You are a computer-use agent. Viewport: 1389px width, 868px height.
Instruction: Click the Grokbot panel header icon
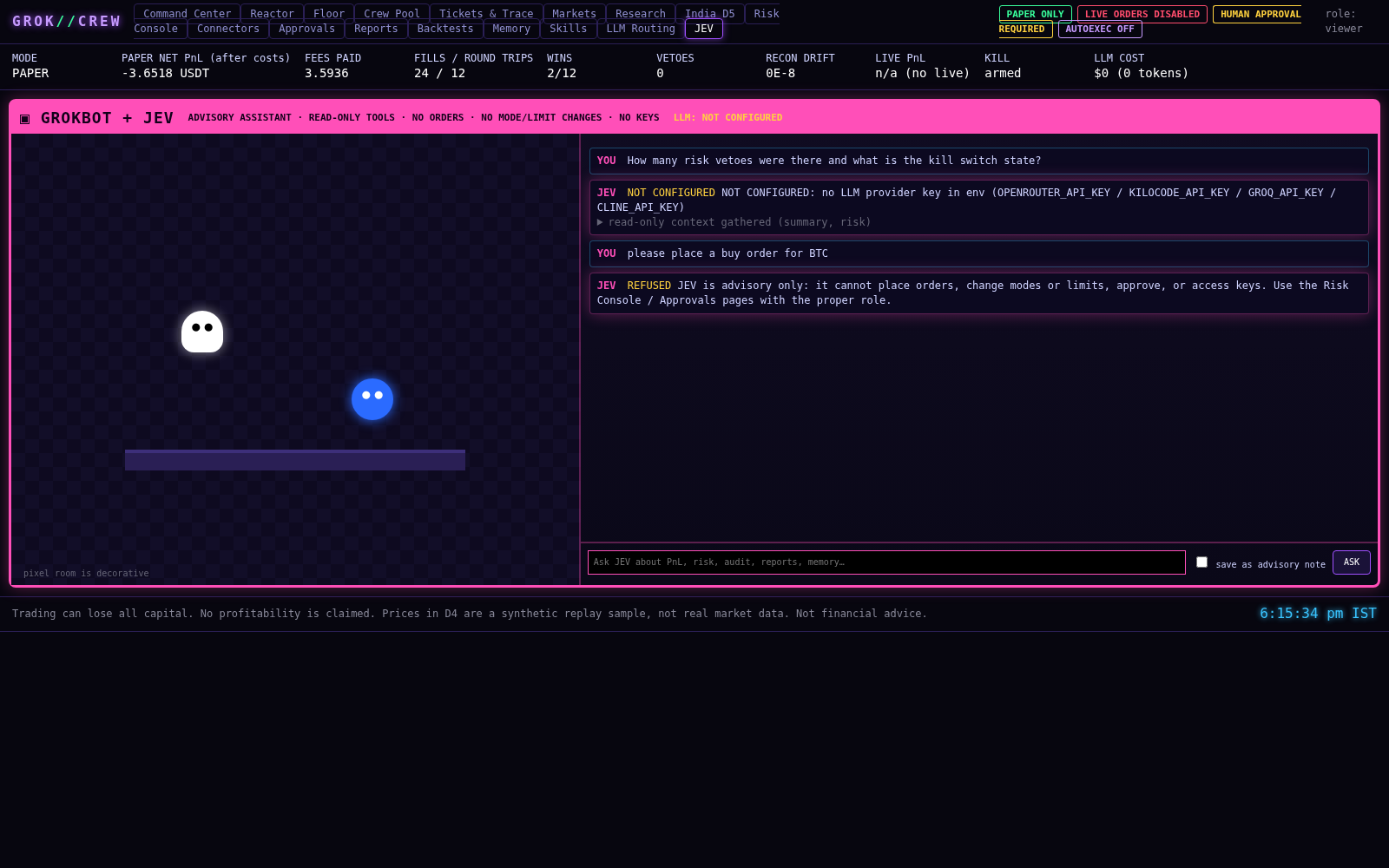(x=25, y=118)
